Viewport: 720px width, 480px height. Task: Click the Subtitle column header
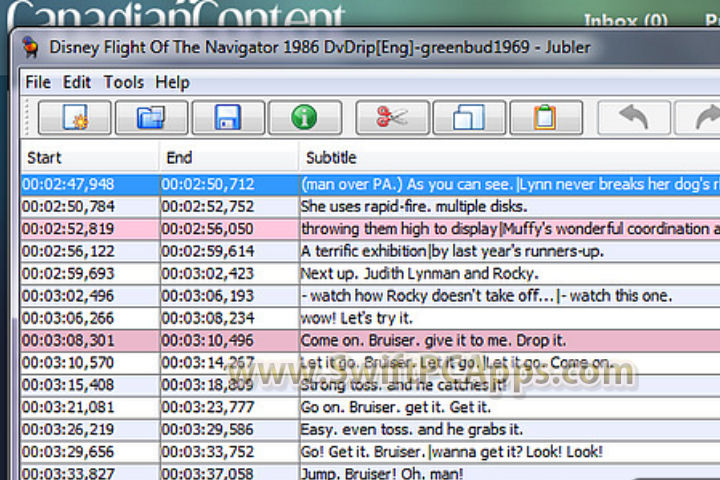pyautogui.click(x=510, y=158)
